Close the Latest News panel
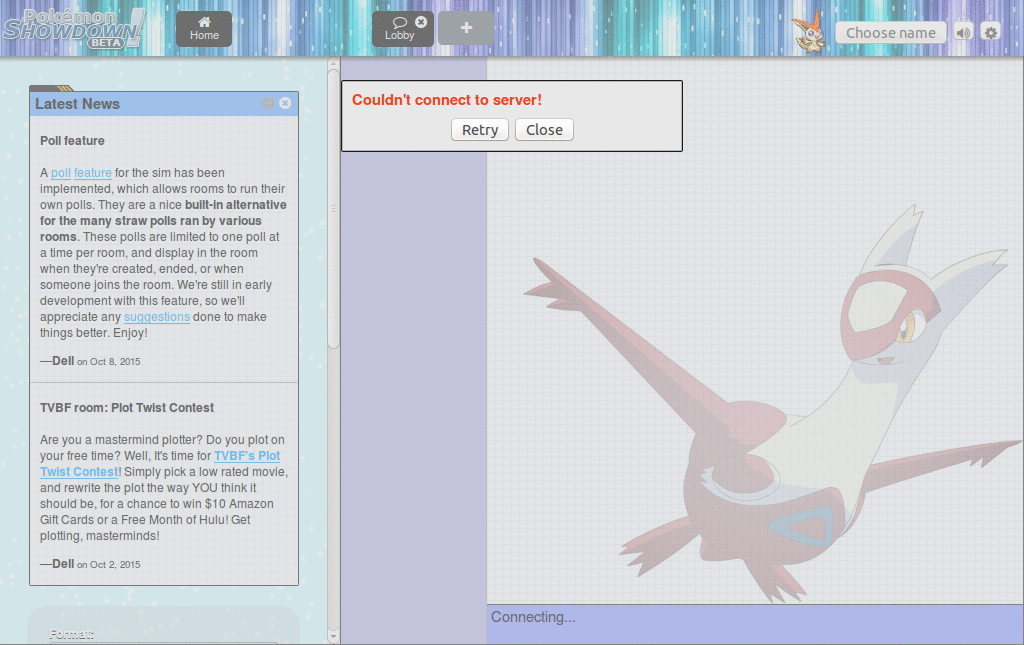 [285, 103]
